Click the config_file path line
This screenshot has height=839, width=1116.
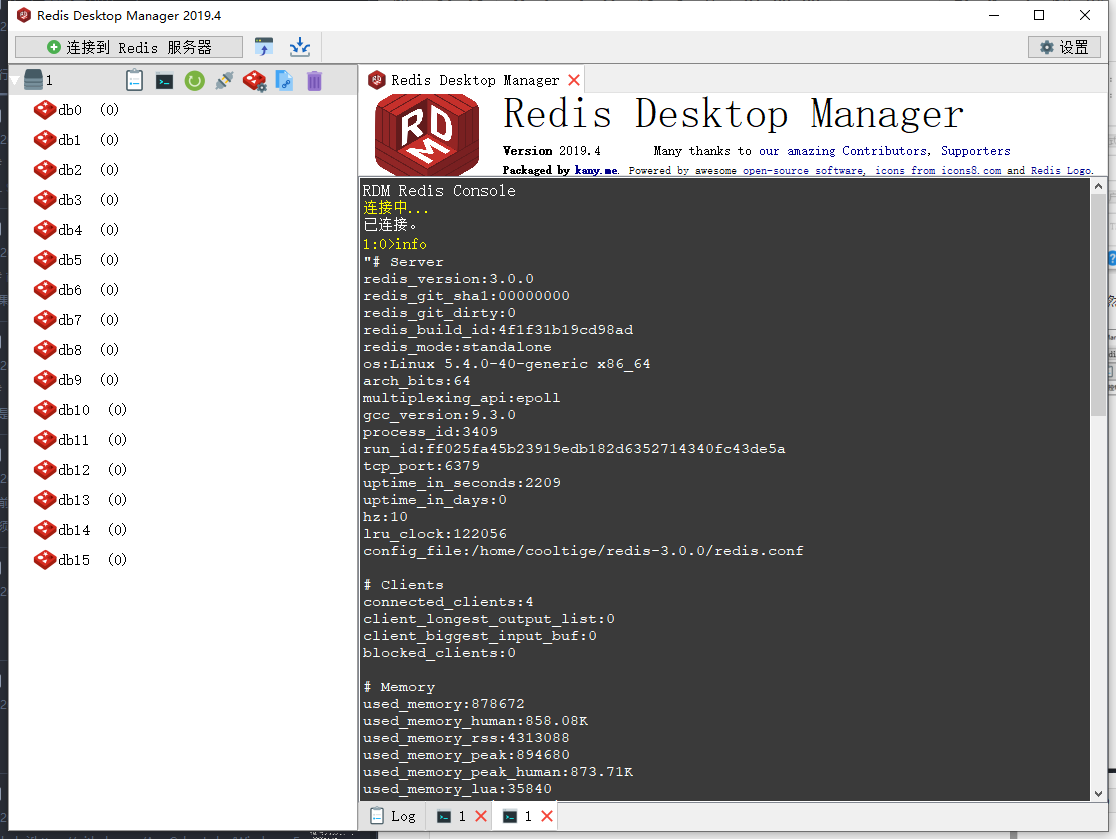tap(583, 551)
